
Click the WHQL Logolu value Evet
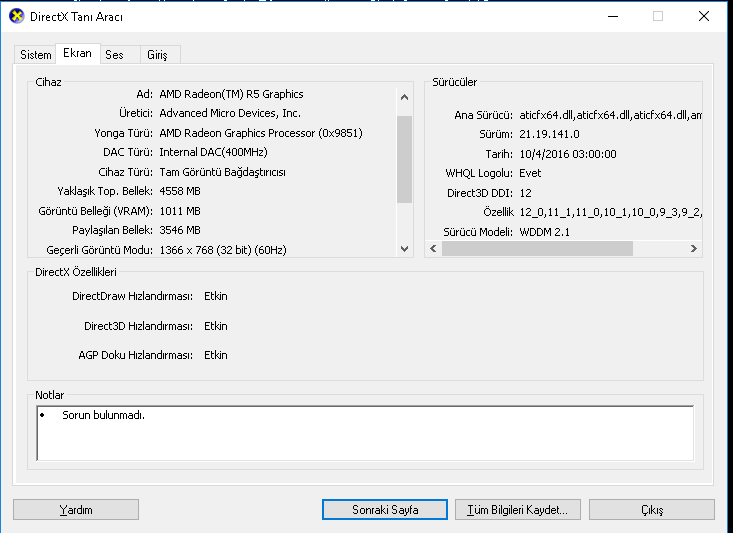(x=530, y=173)
